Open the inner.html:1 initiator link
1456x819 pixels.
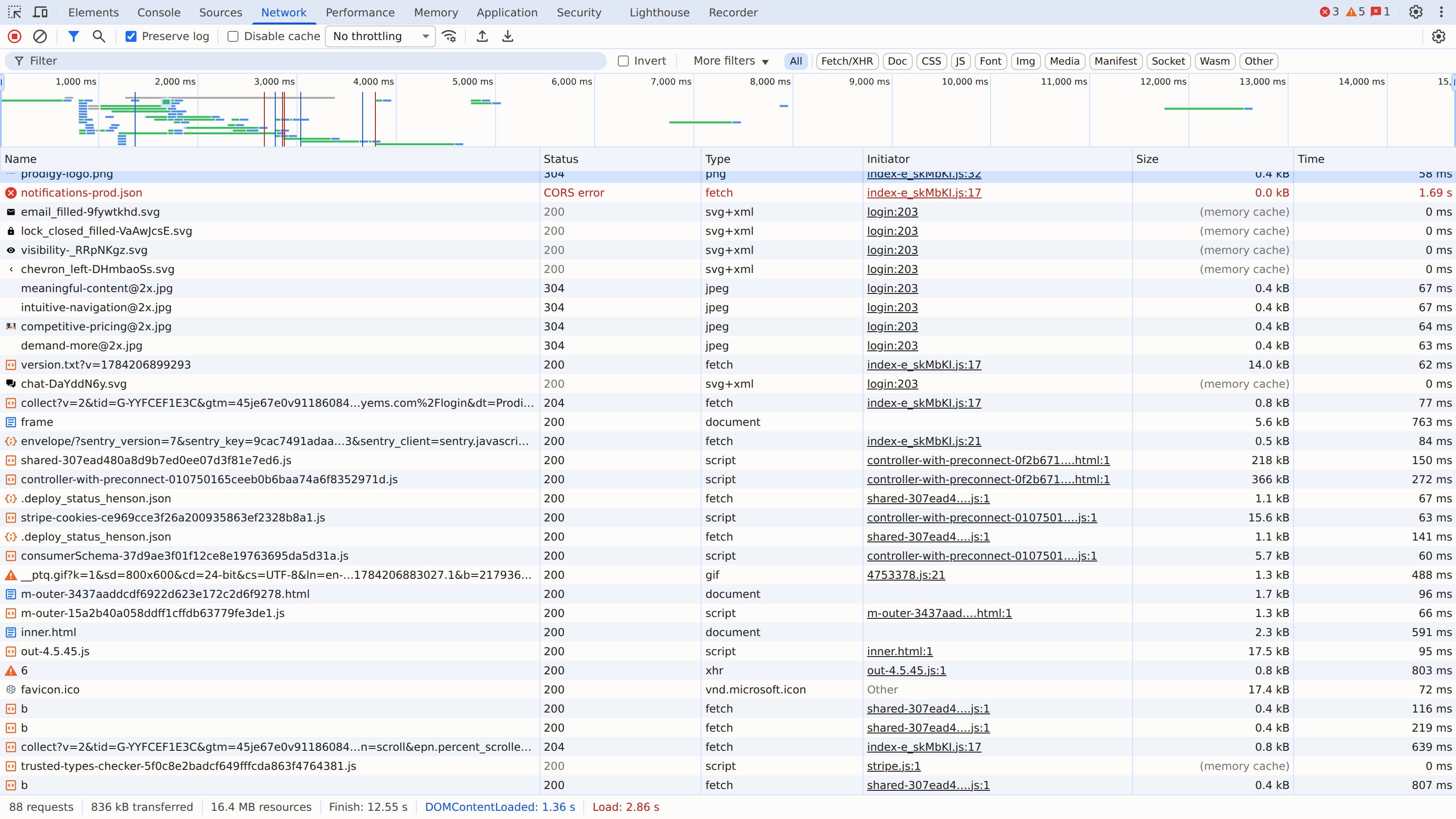click(x=899, y=651)
